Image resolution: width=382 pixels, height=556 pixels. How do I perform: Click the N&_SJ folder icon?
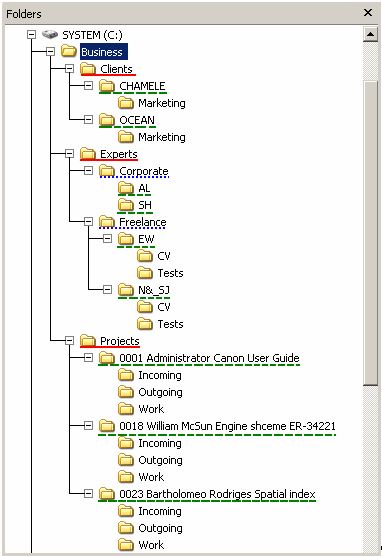(x=126, y=289)
